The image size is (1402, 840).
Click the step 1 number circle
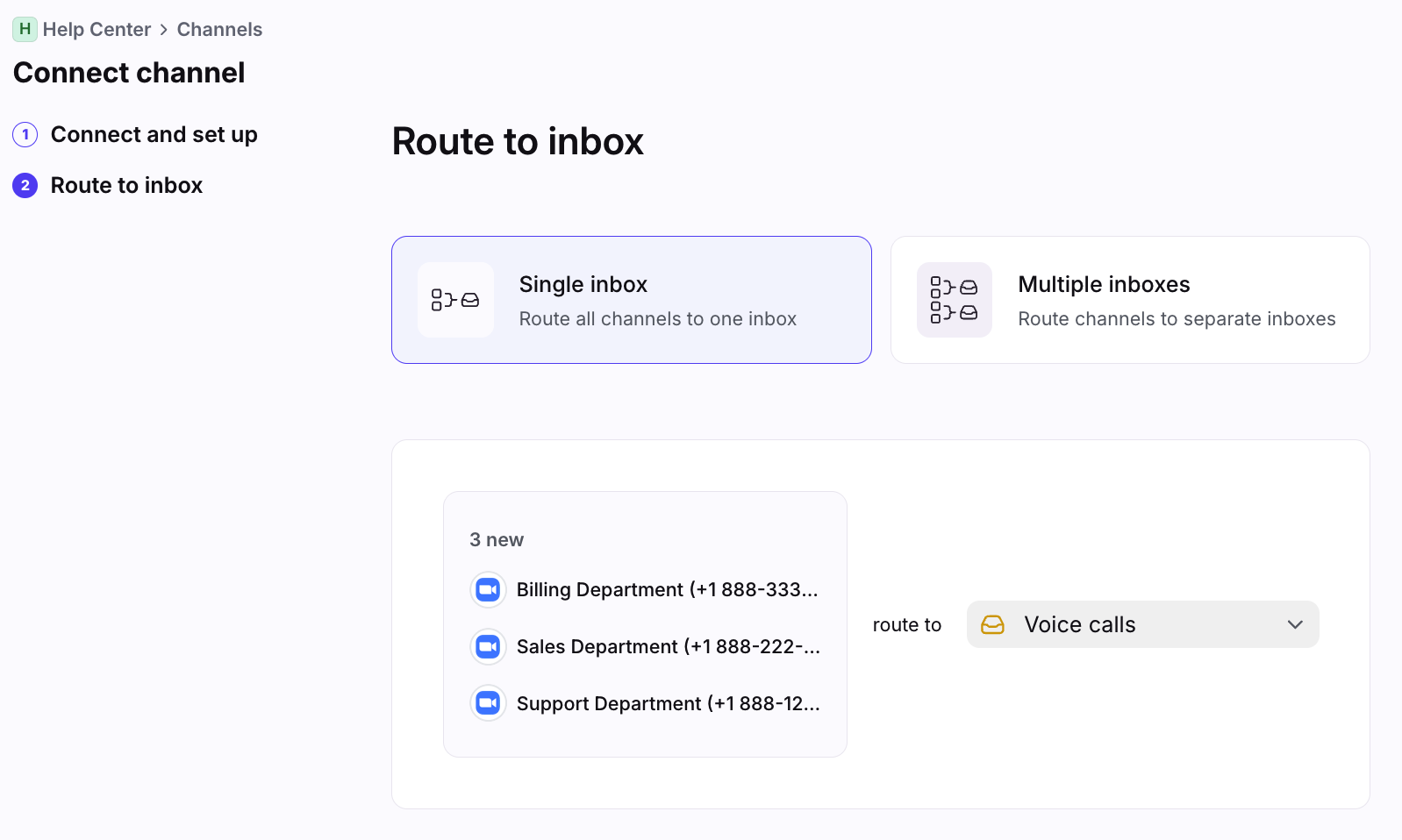pyautogui.click(x=25, y=135)
